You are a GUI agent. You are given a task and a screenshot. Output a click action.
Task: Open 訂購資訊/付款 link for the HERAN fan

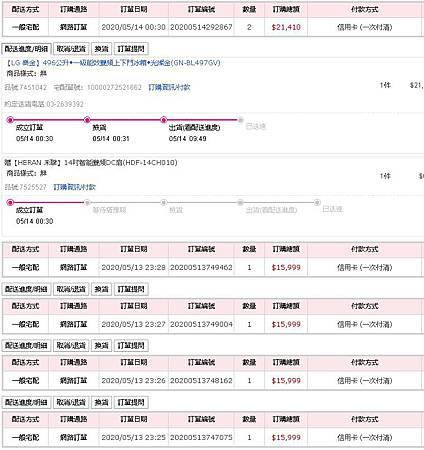pos(75,187)
